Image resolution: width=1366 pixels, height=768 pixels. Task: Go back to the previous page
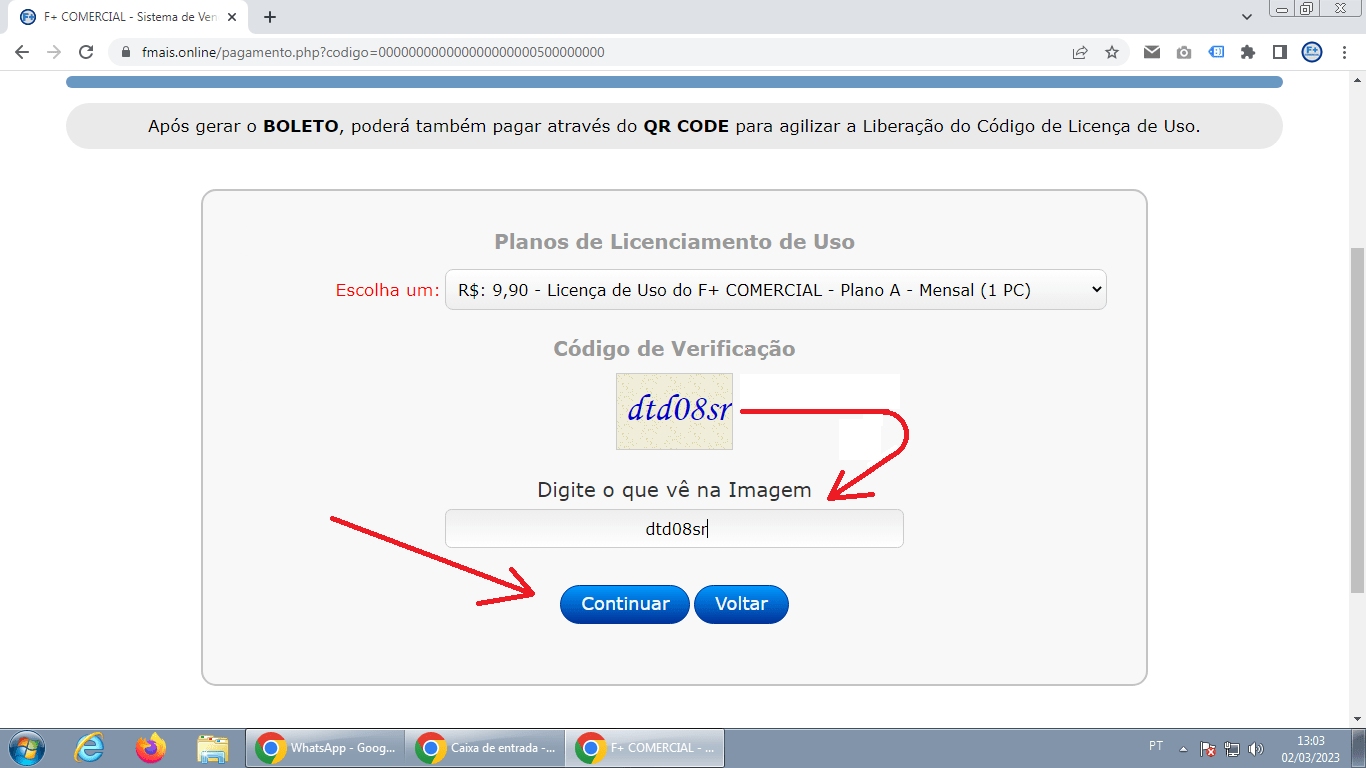22,52
